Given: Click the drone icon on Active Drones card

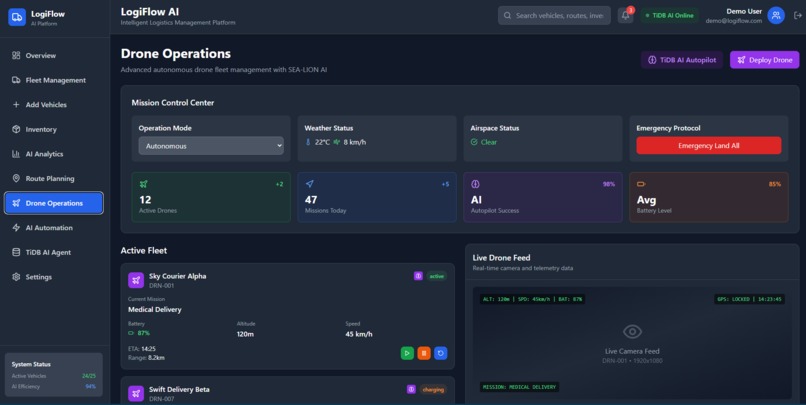Looking at the screenshot, I should pos(143,184).
